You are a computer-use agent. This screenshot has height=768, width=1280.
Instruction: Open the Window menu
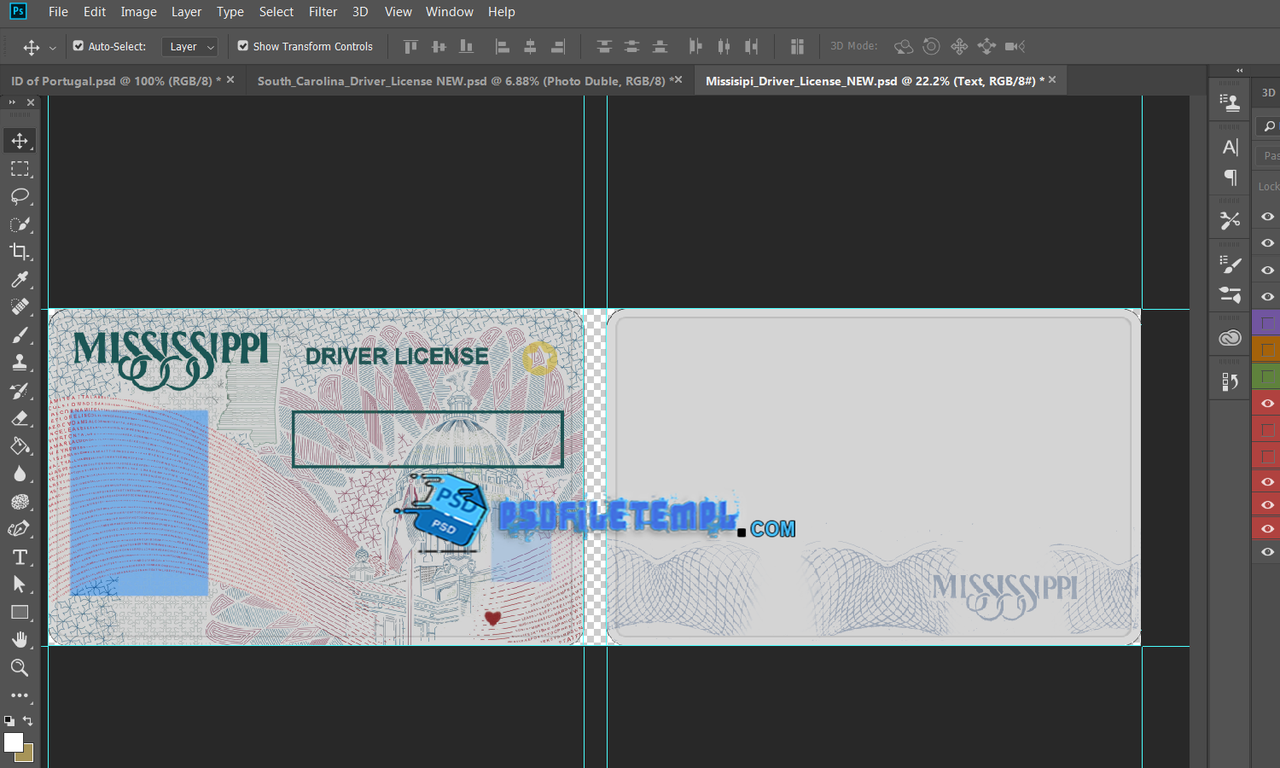click(x=449, y=12)
